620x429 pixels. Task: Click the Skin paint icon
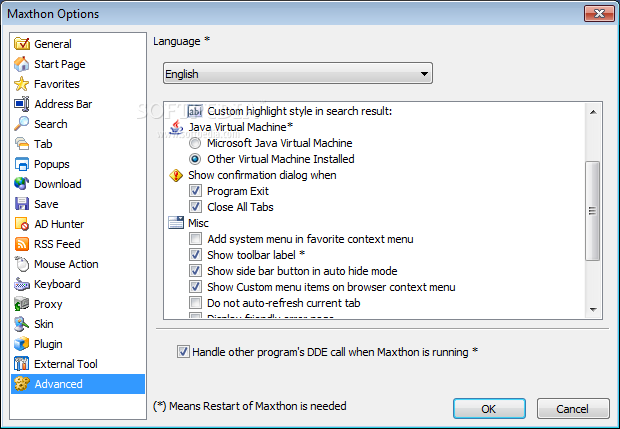click(x=22, y=324)
